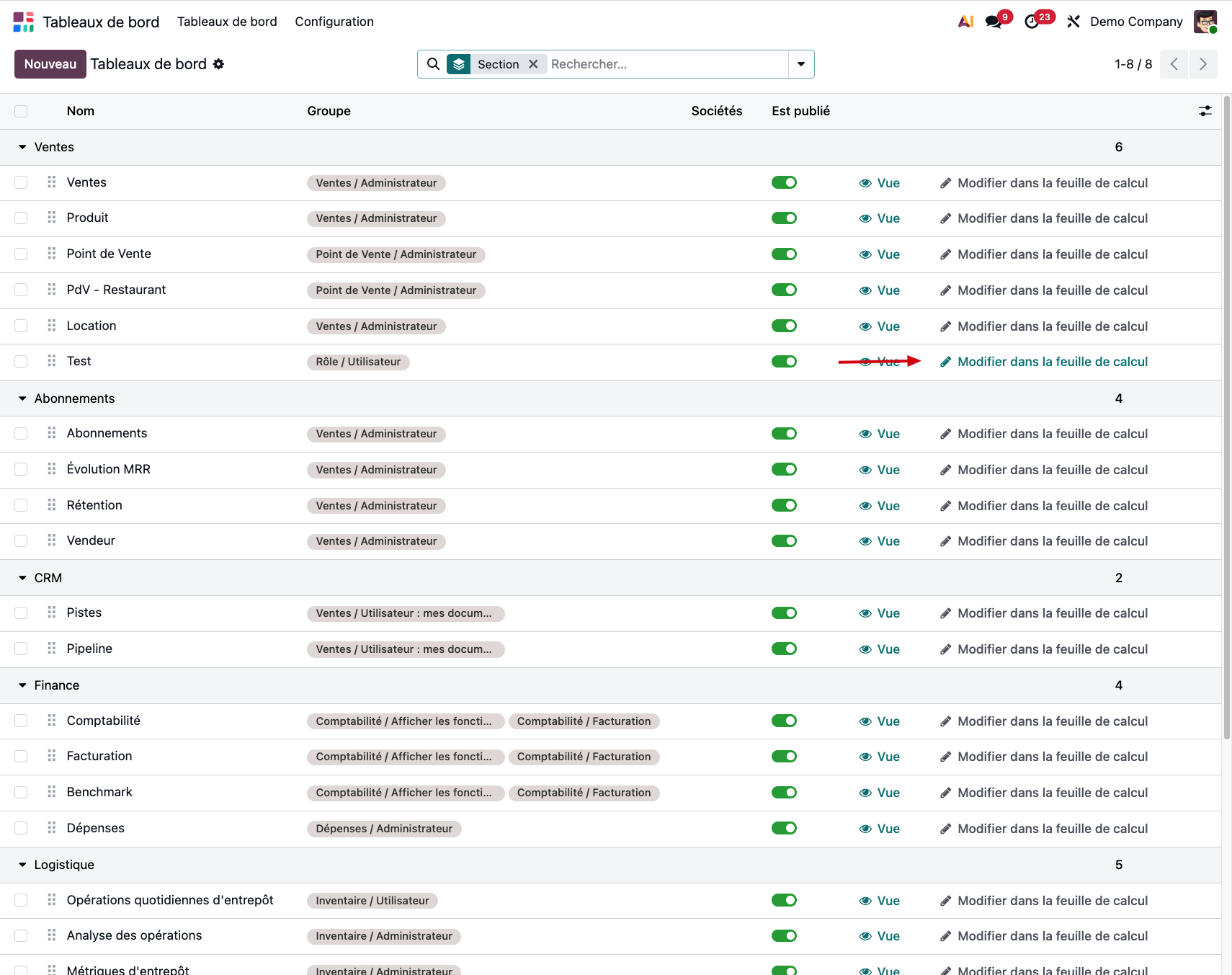Open the Configuration menu
Screen dimensions: 1232x975
coord(334,22)
